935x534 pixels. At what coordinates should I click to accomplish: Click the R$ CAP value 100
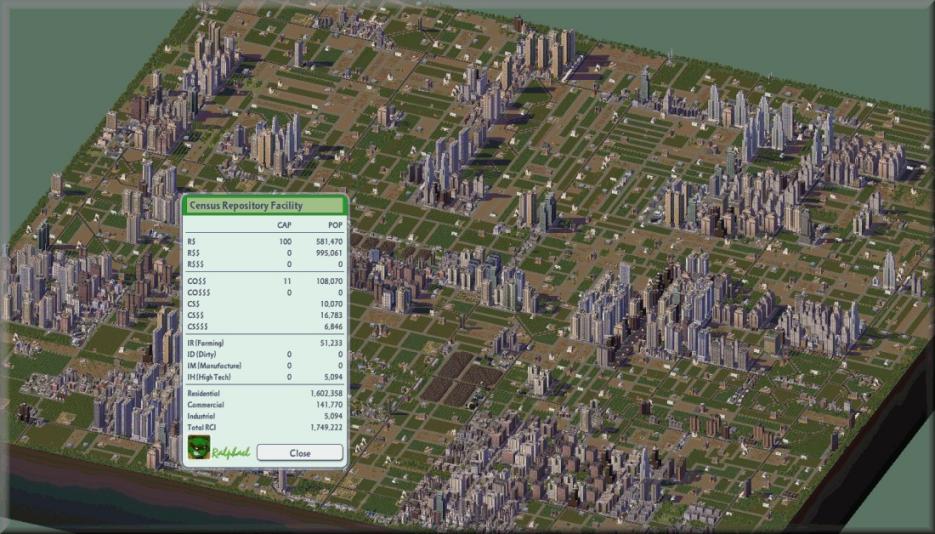tap(285, 241)
